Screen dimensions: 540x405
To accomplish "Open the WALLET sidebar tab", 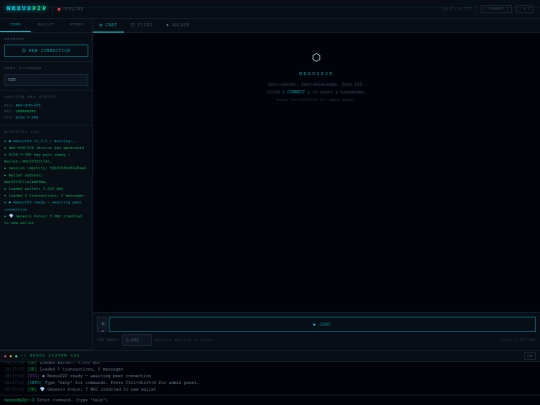I will tap(46, 25).
